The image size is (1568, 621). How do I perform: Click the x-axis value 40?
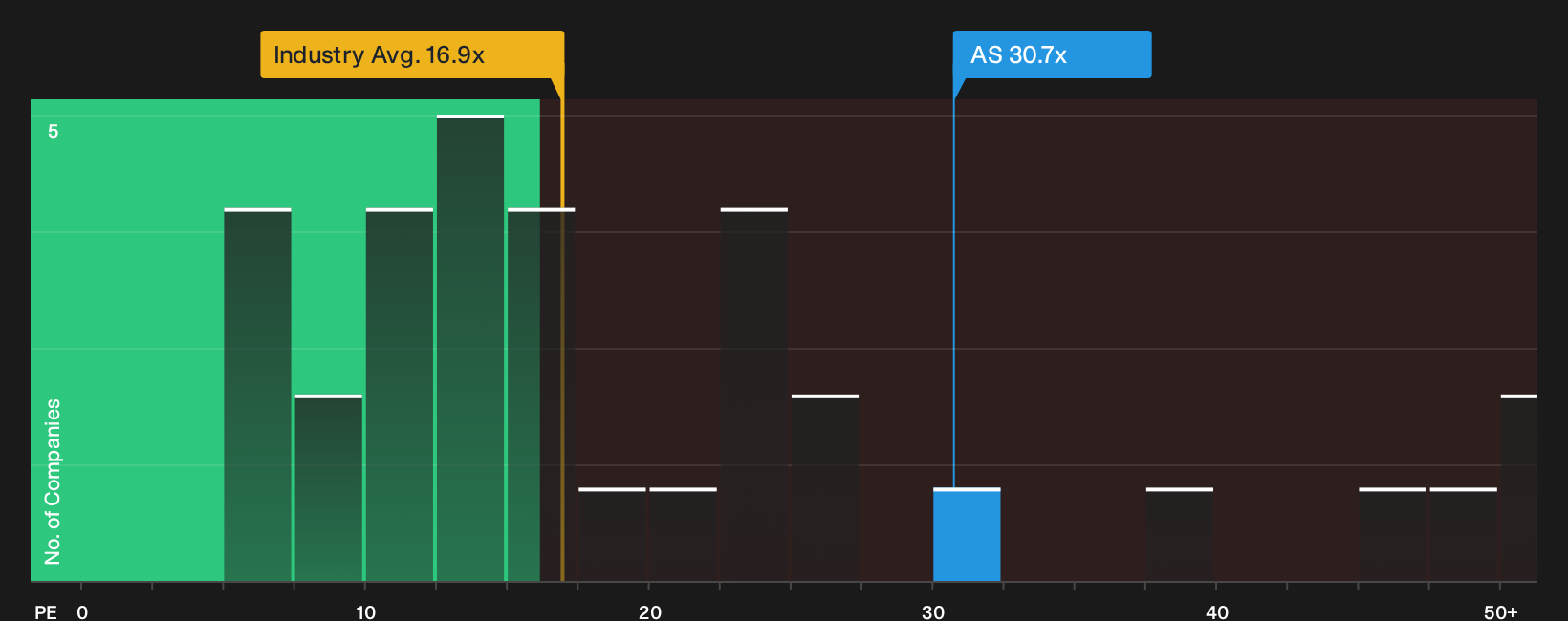click(1217, 611)
